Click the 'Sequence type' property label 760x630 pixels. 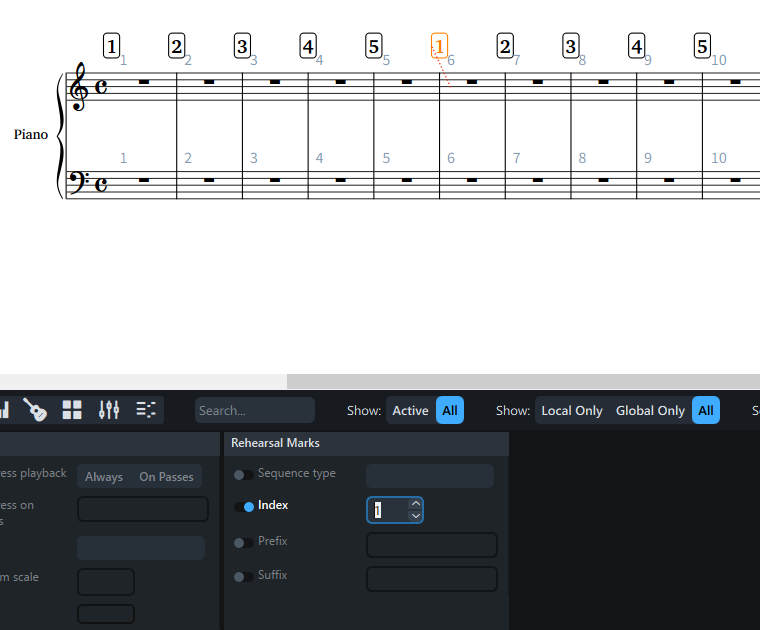click(297, 473)
